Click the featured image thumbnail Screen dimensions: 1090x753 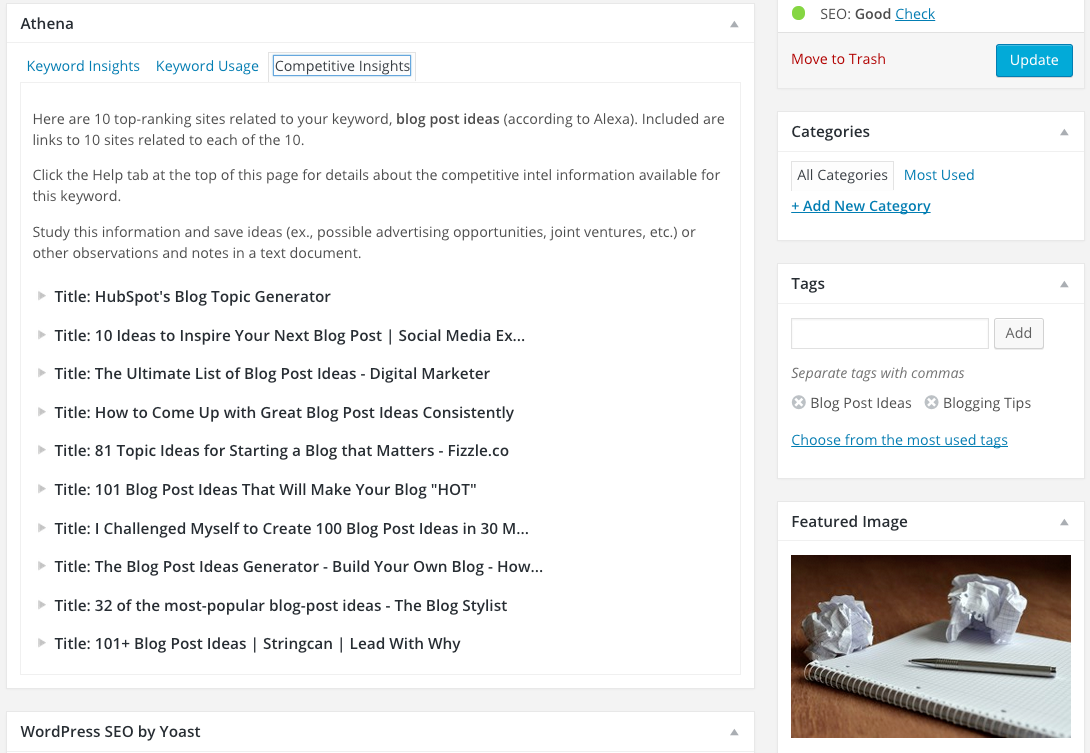point(930,645)
